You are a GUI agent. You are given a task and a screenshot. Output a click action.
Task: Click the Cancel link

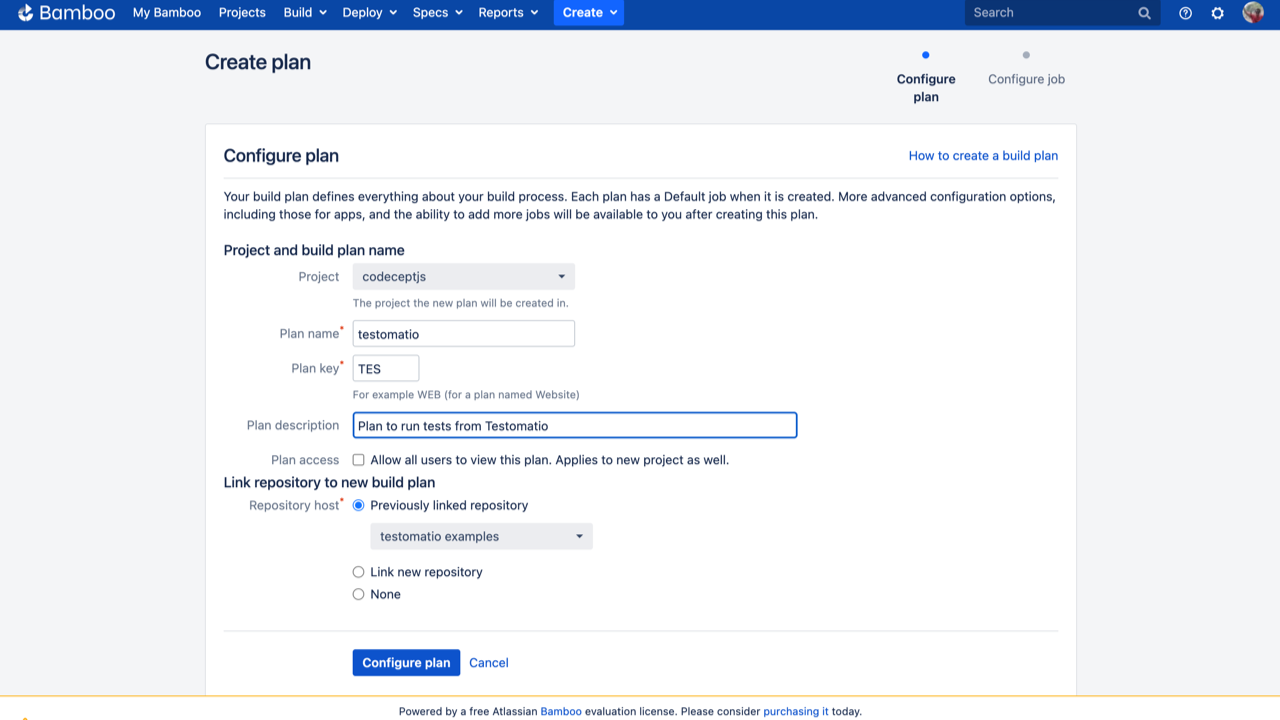489,663
